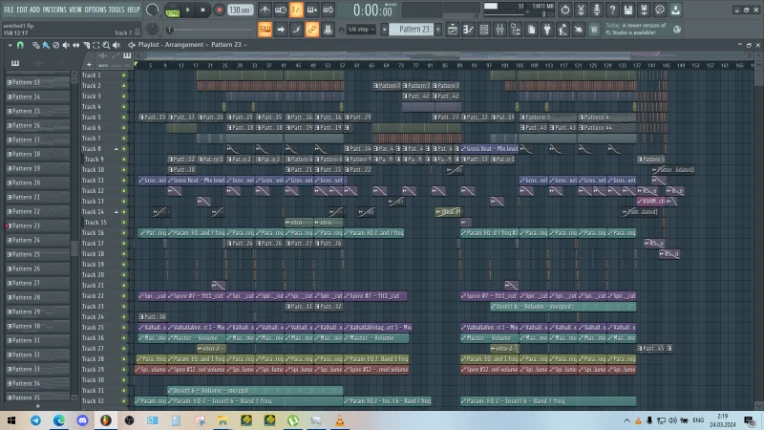The height and width of the screenshot is (430, 764).
Task: Click the question-mark help icon
Action: (x=612, y=10)
